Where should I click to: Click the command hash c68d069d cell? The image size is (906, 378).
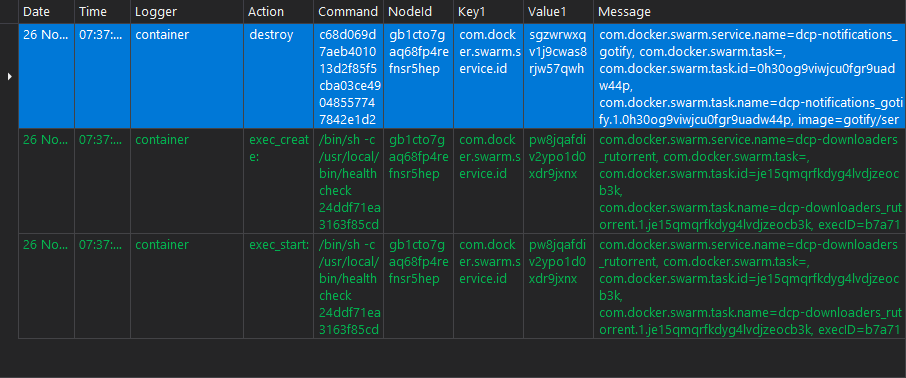(348, 76)
